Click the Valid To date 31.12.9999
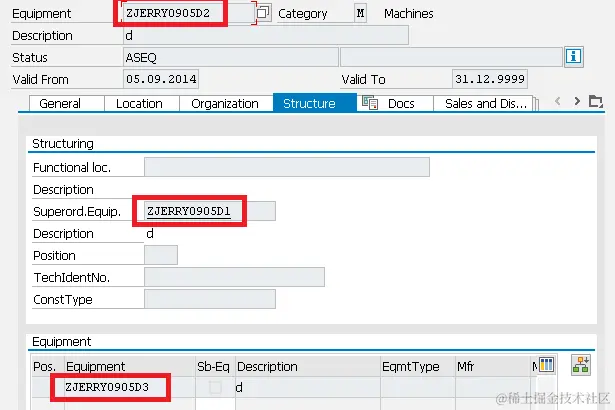 click(x=489, y=79)
